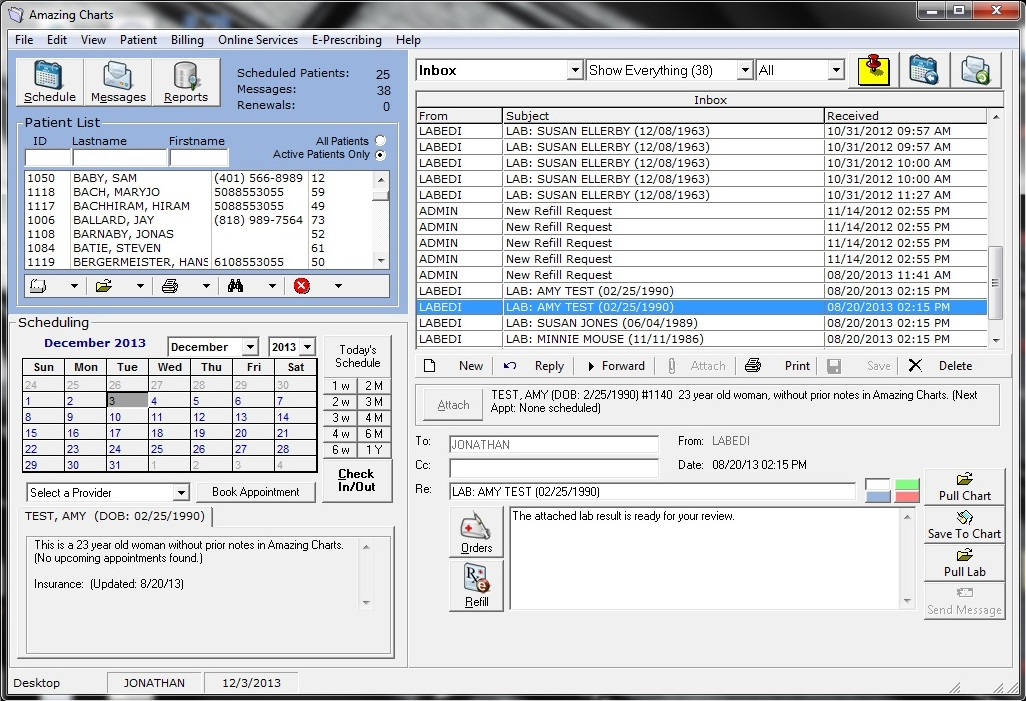The width and height of the screenshot is (1026, 701).
Task: Click the Pull Chart folder button
Action: (x=964, y=487)
